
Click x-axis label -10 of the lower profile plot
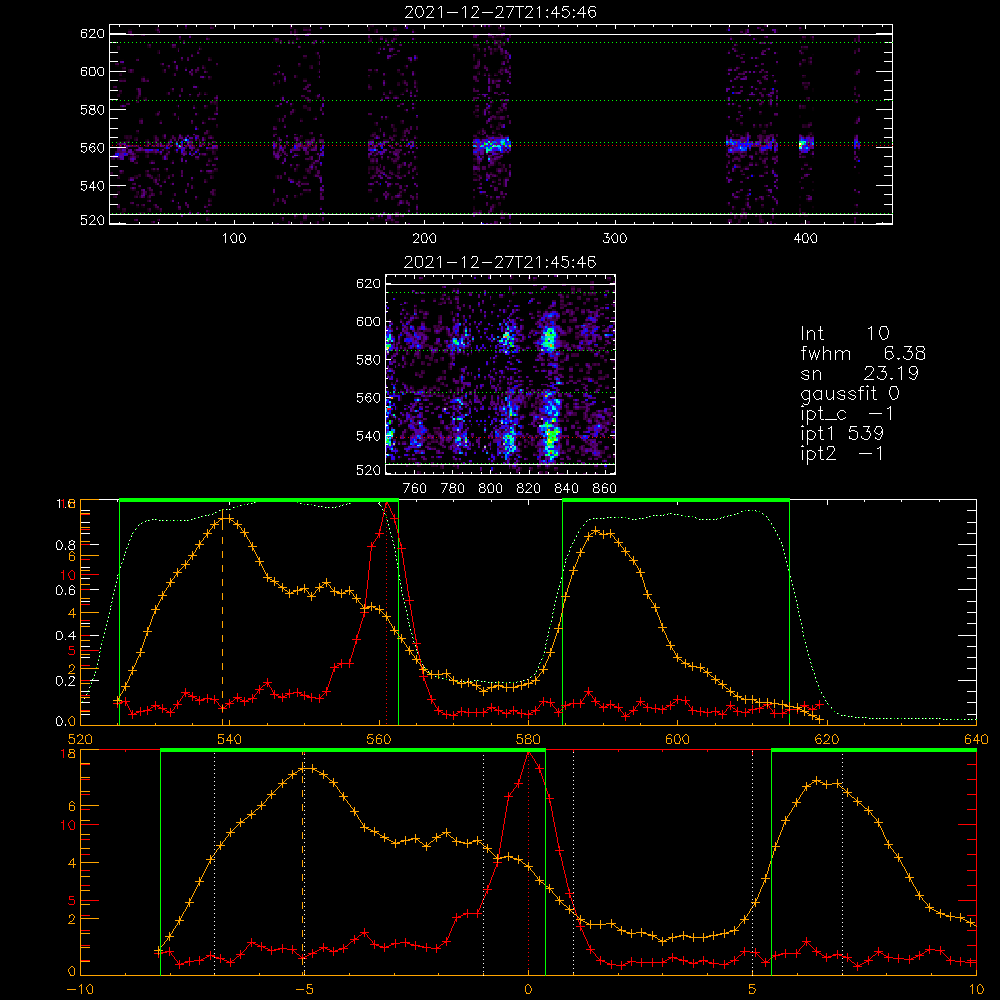pyautogui.click(x=80, y=990)
